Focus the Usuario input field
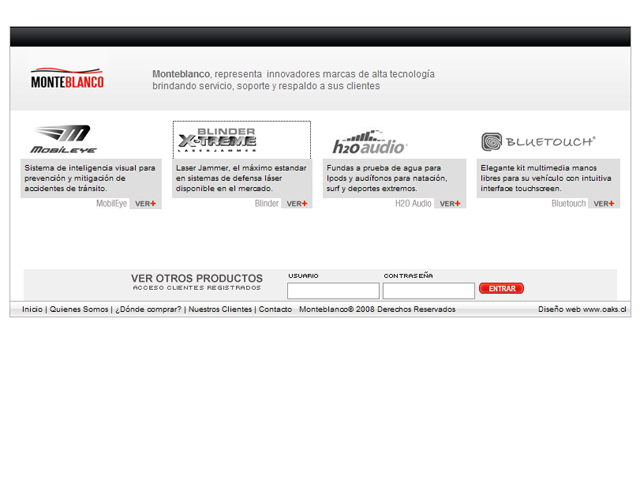The width and height of the screenshot is (640, 480). pyautogui.click(x=333, y=291)
